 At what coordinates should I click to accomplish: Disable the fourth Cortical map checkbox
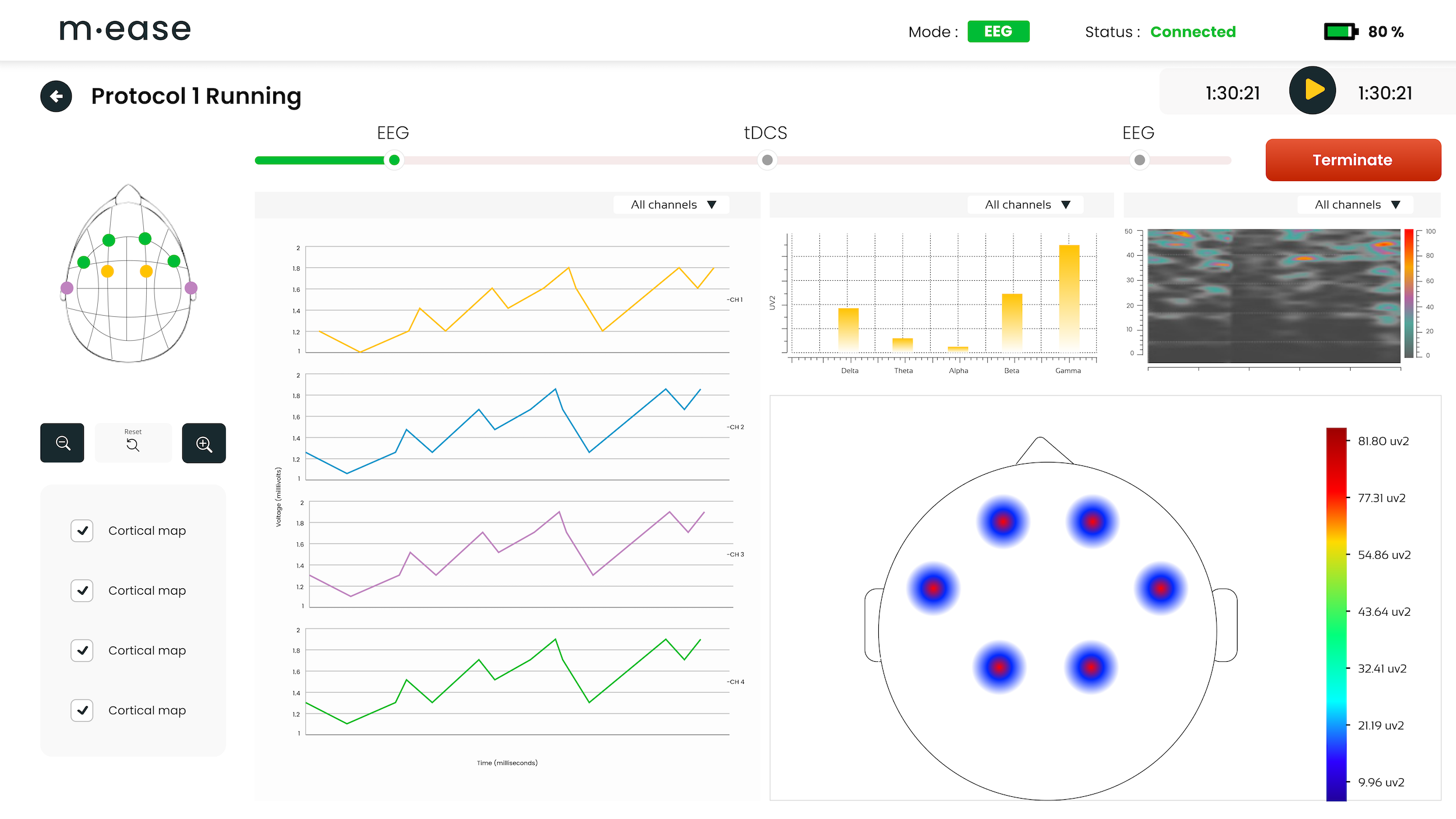coord(82,710)
